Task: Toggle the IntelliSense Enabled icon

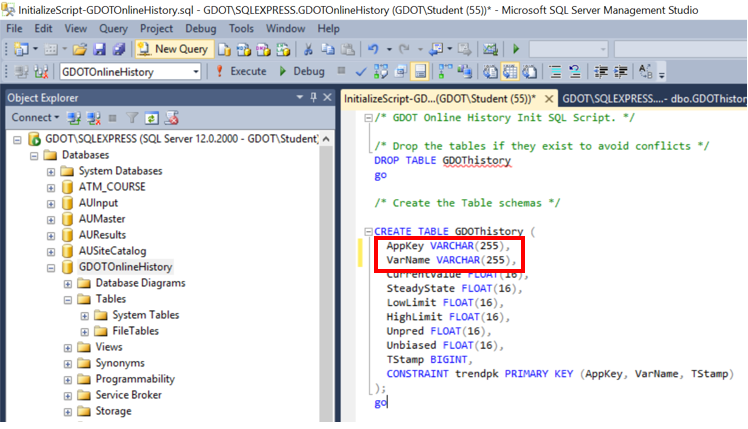Action: point(420,72)
